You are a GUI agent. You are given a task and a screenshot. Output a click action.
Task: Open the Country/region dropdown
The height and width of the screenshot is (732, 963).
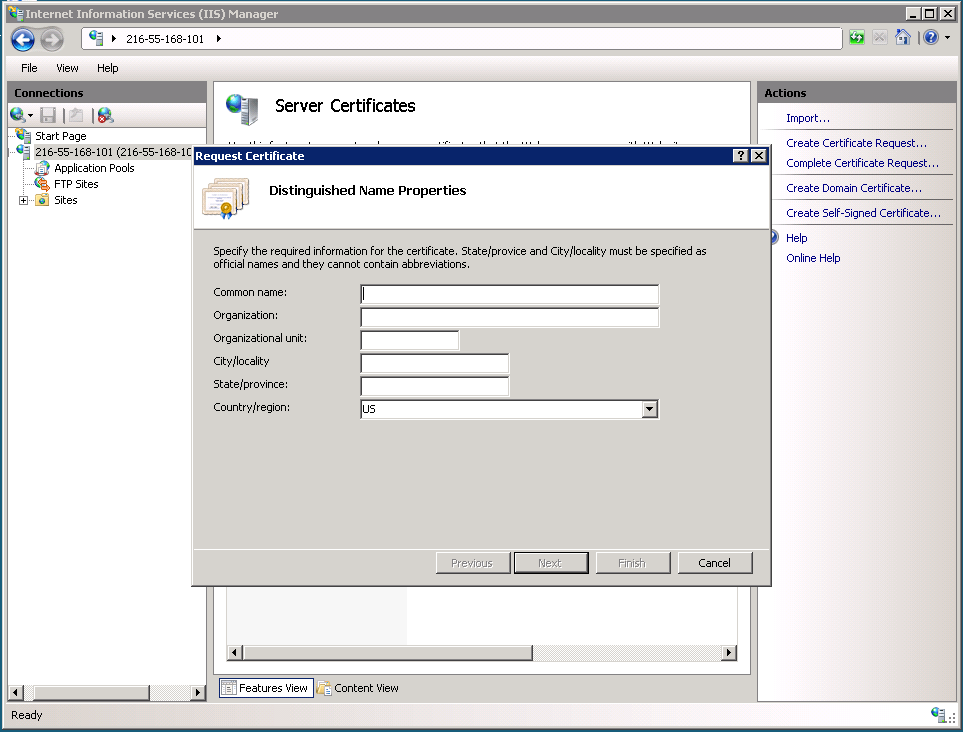[649, 409]
